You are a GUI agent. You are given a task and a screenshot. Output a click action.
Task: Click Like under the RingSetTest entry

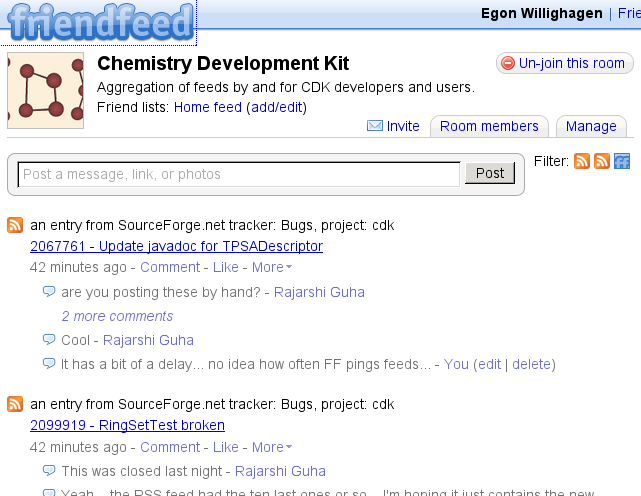coord(226,447)
